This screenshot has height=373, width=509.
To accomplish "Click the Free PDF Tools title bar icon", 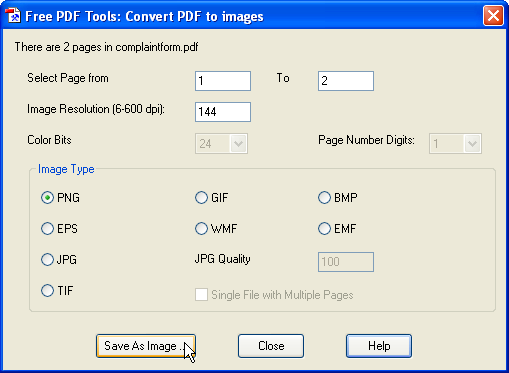I will 13,16.
